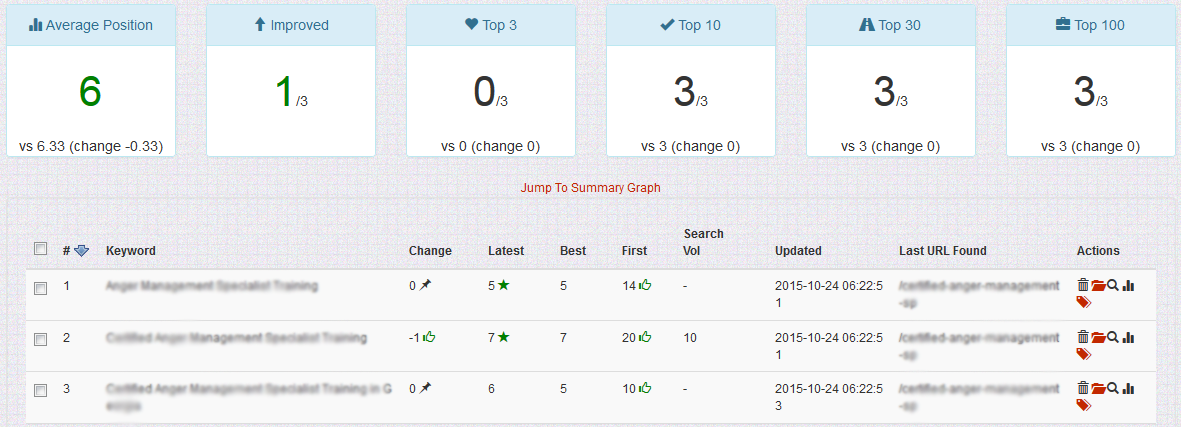Click the red tags icon in row 2
The width and height of the screenshot is (1181, 427).
tap(1084, 354)
